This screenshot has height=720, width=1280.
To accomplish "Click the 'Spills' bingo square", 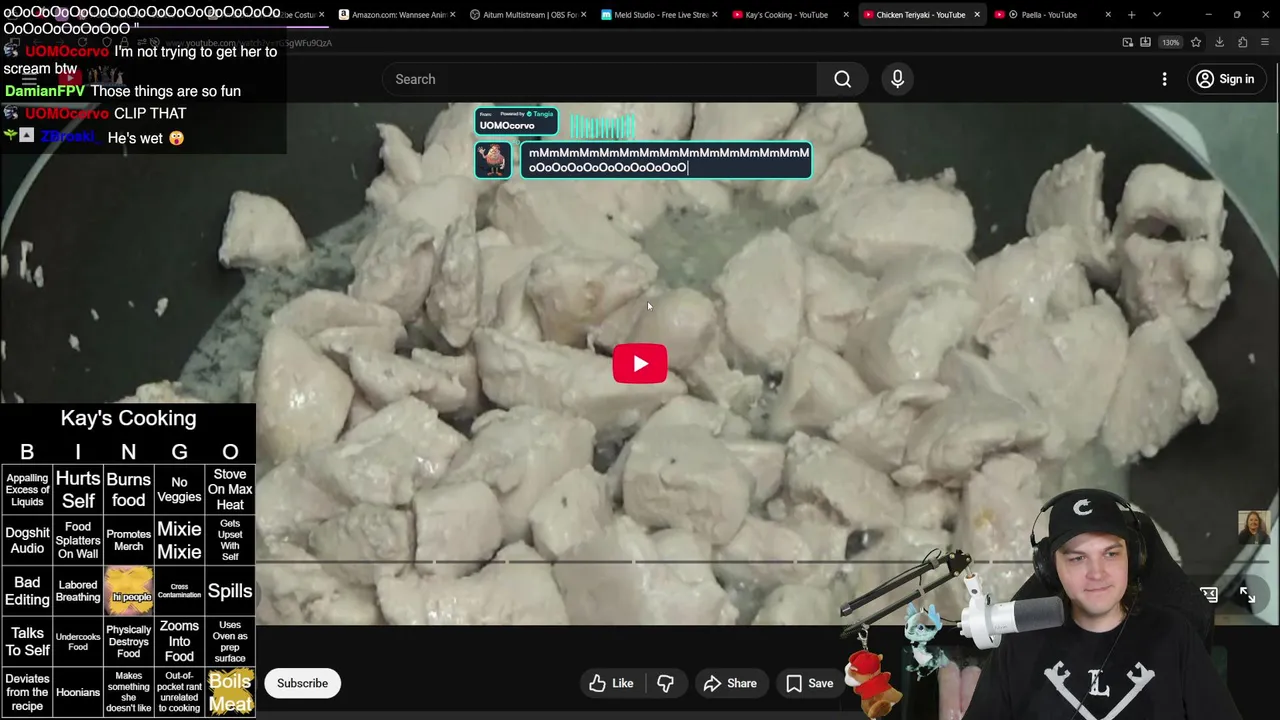I will pyautogui.click(x=230, y=591).
